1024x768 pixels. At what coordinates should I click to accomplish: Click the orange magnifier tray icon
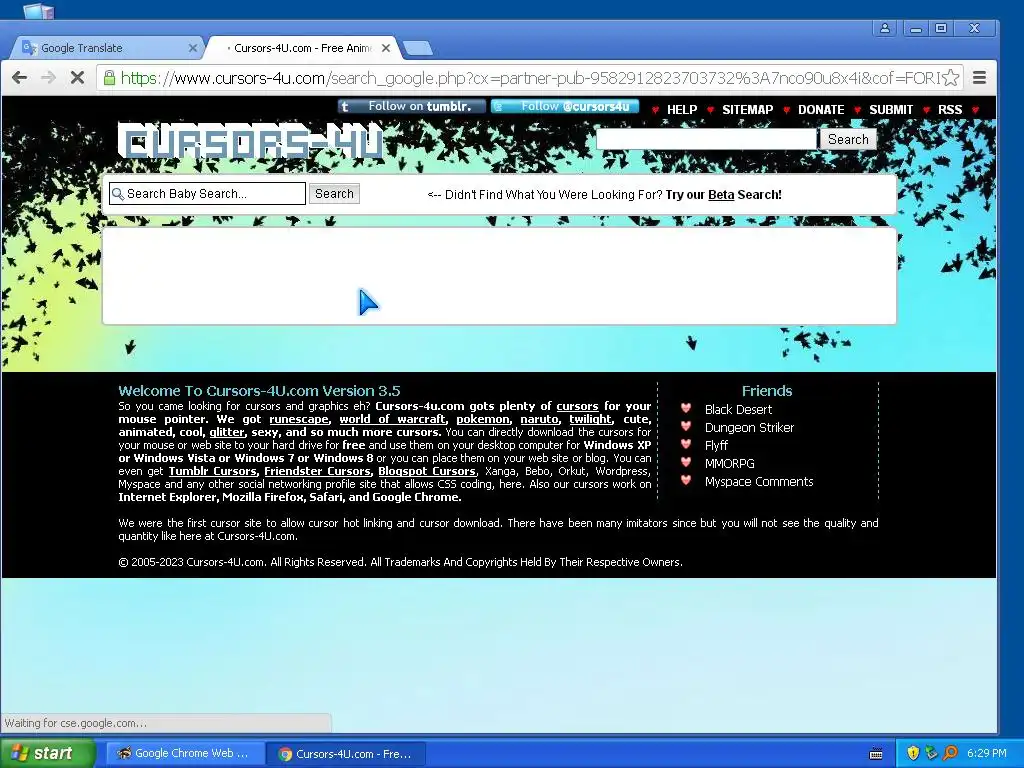tap(950, 753)
